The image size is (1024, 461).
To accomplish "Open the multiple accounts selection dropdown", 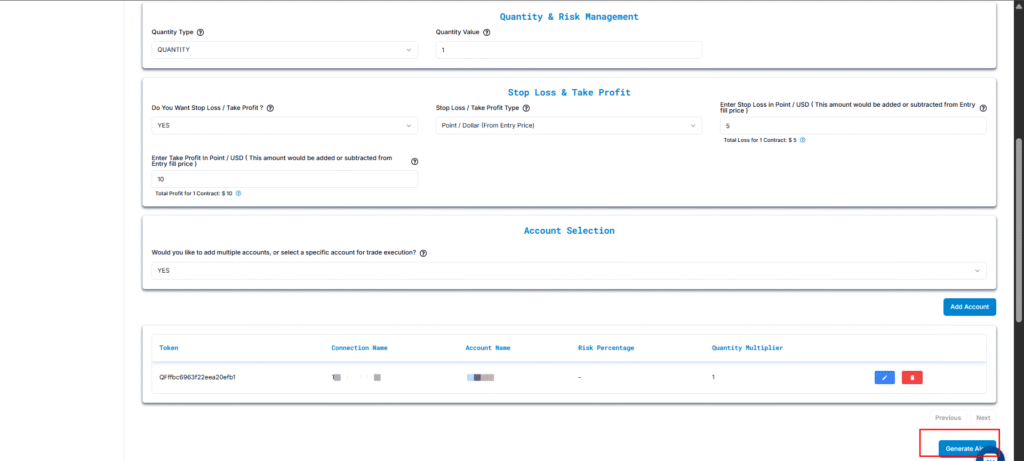I will (x=569, y=270).
